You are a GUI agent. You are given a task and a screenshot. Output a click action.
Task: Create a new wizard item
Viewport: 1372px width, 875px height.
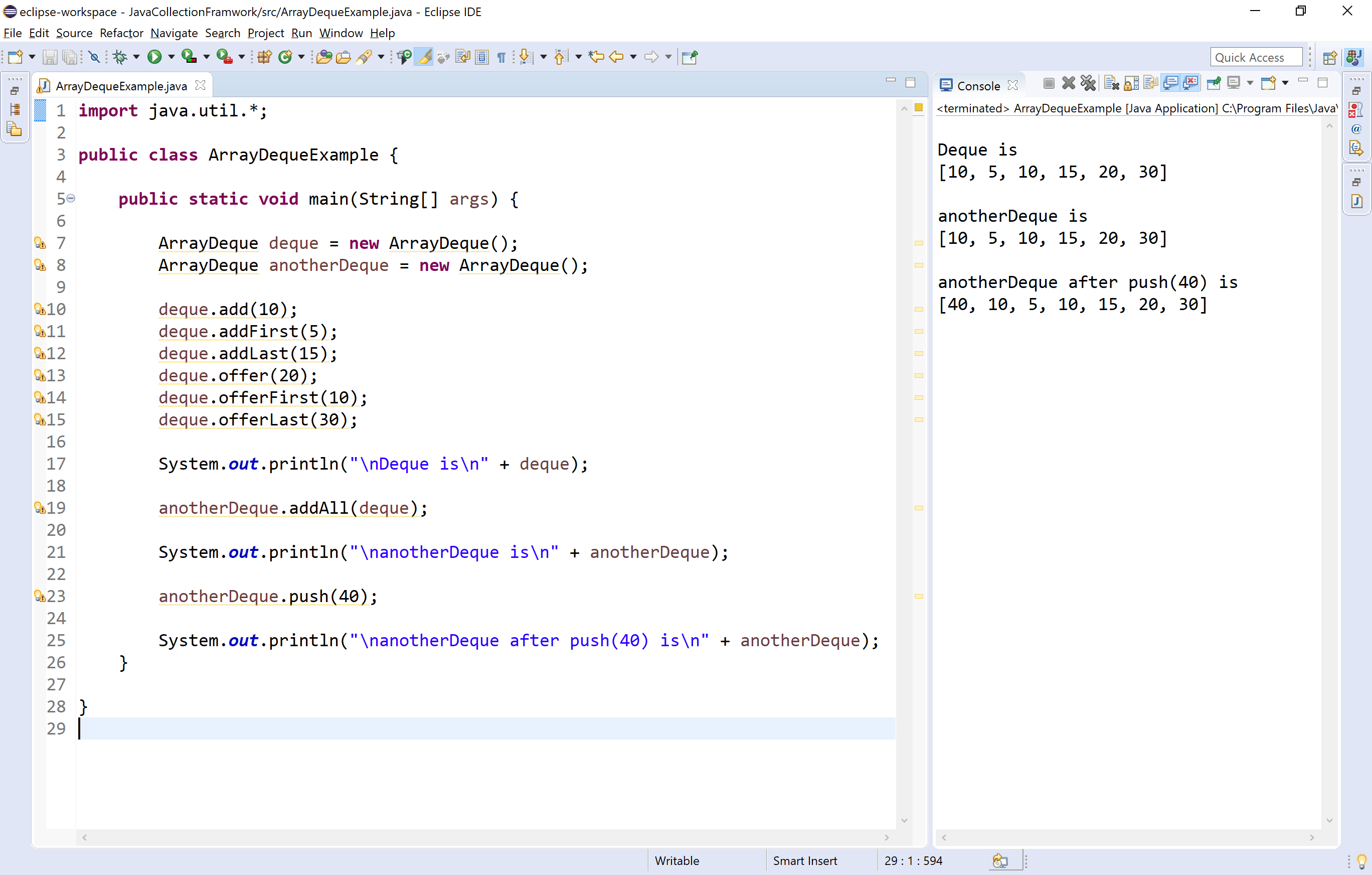click(x=16, y=57)
